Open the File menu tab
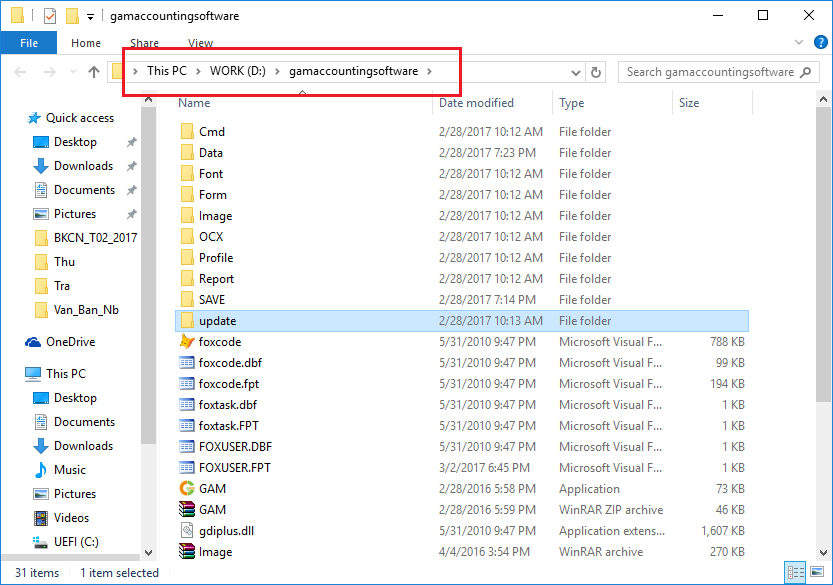This screenshot has width=833, height=585. [29, 43]
